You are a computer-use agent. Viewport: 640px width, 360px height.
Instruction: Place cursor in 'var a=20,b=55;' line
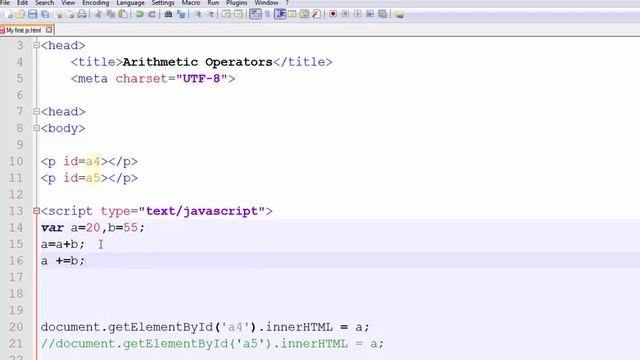point(93,228)
